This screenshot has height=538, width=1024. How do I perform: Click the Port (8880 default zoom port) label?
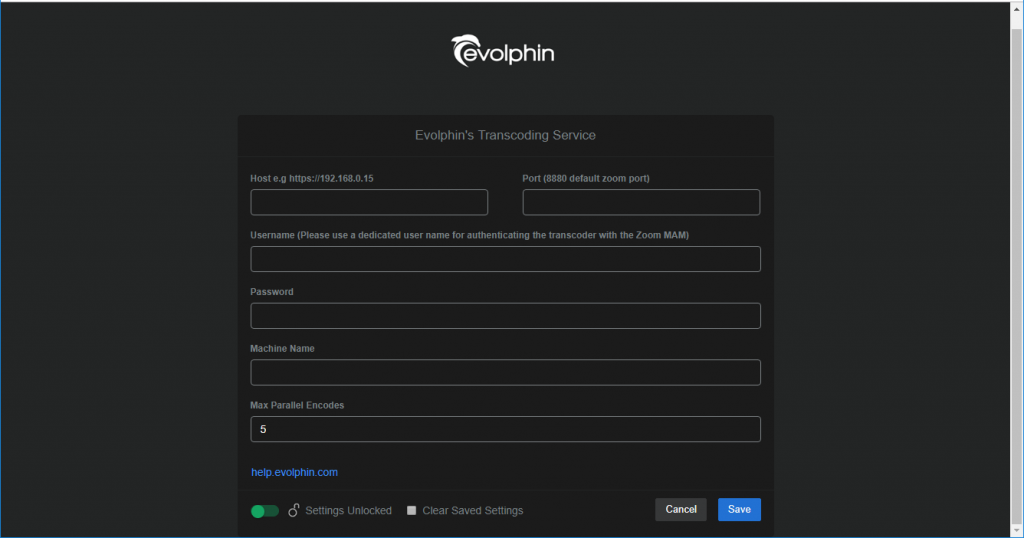tap(586, 178)
